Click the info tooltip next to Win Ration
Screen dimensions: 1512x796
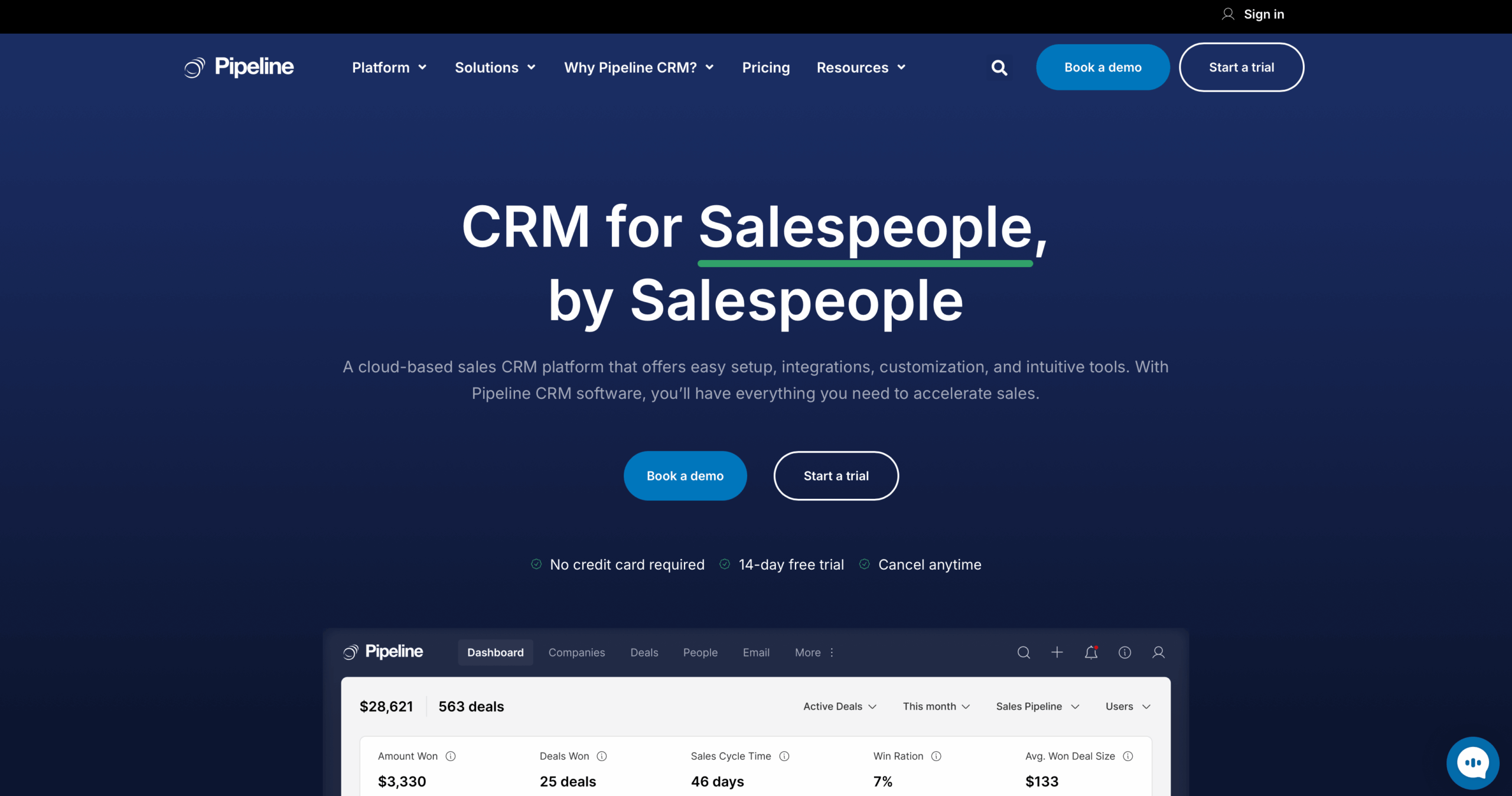click(x=936, y=756)
